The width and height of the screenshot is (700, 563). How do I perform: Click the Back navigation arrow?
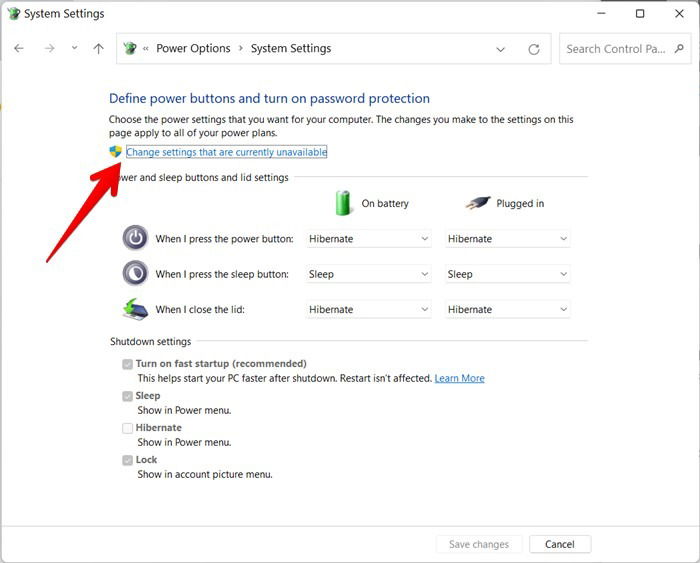click(x=19, y=48)
